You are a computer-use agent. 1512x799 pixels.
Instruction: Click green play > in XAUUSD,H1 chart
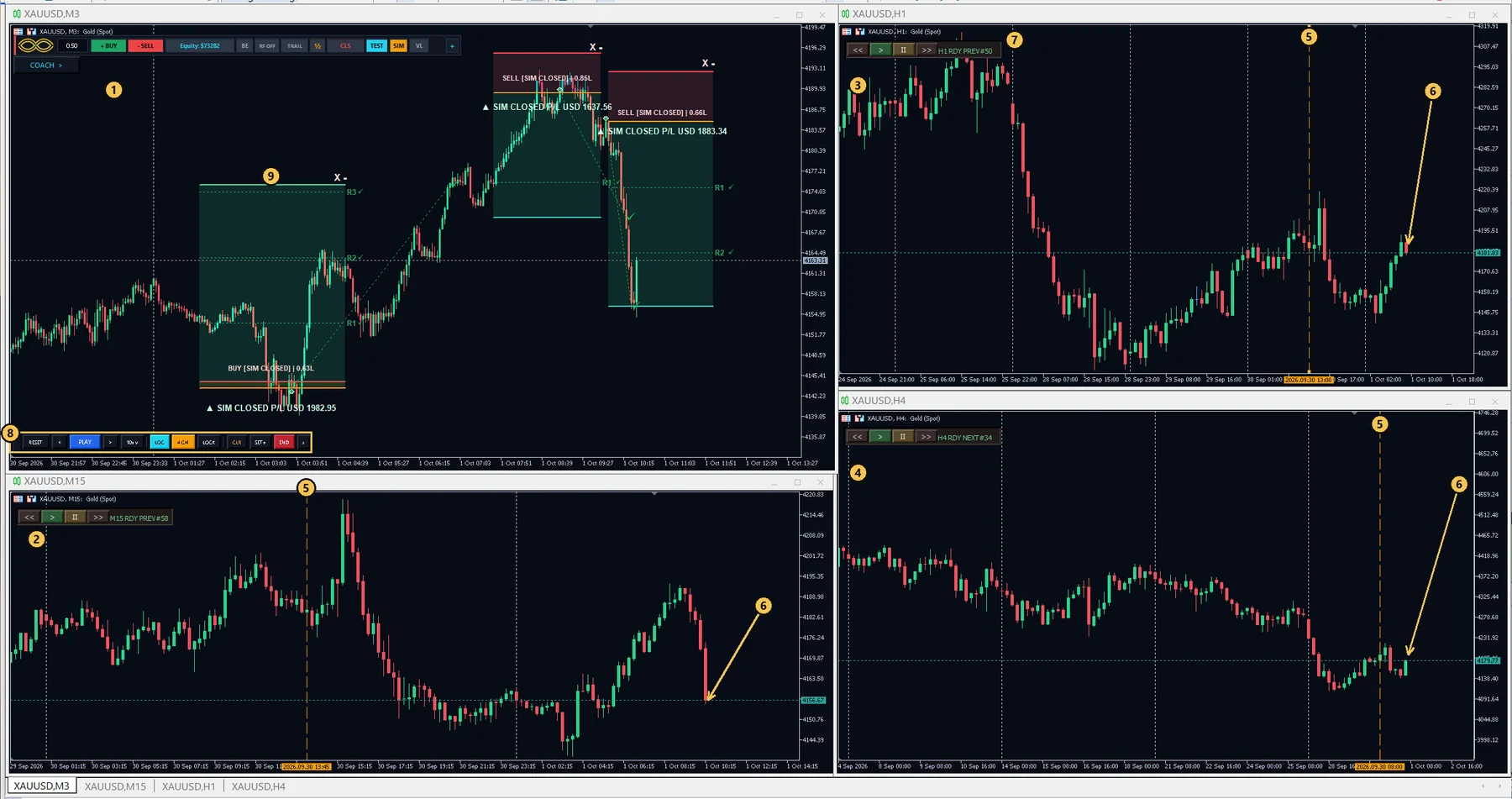pyautogui.click(x=880, y=50)
